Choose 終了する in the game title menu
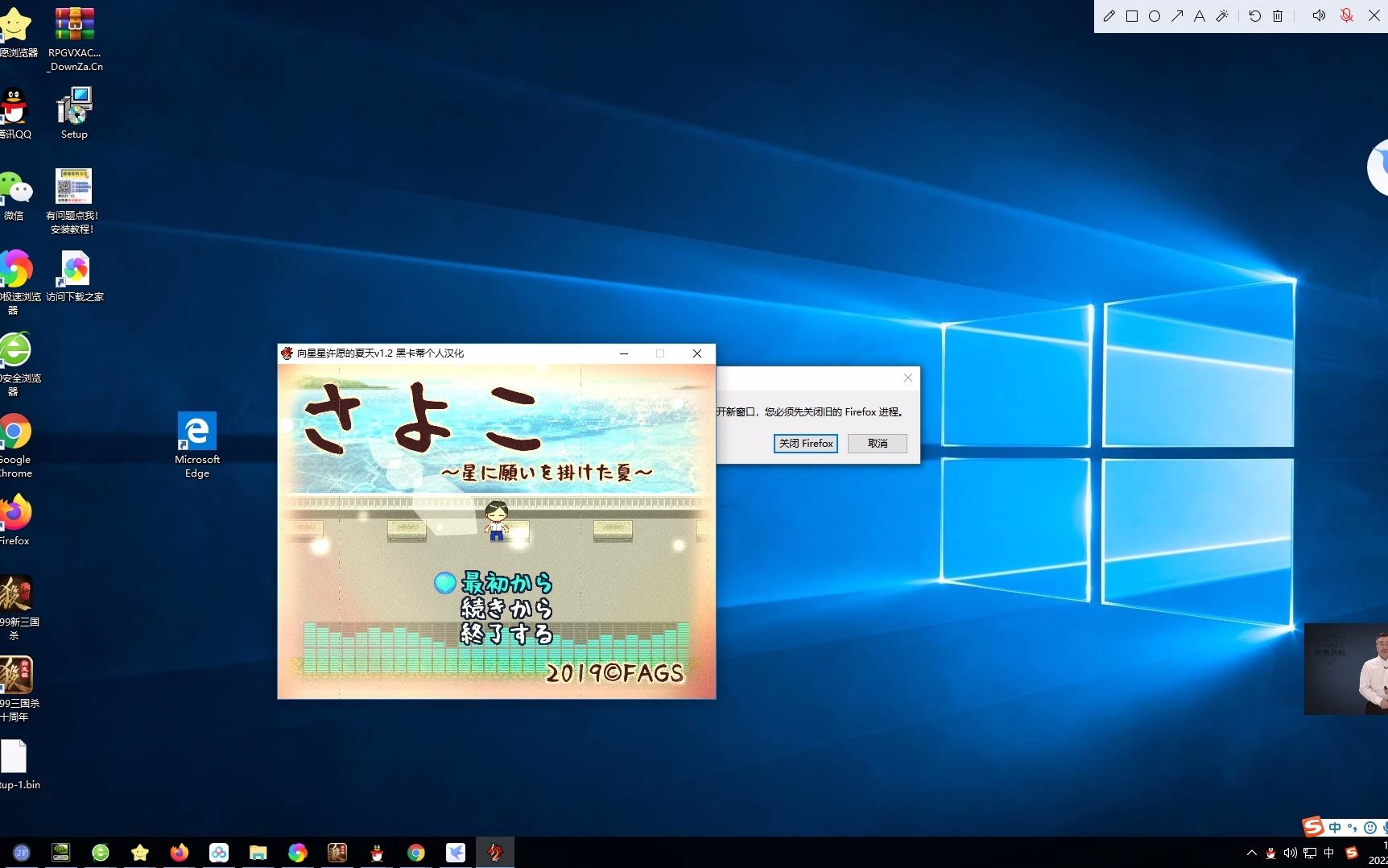Screen dimensions: 1388x868 506,634
